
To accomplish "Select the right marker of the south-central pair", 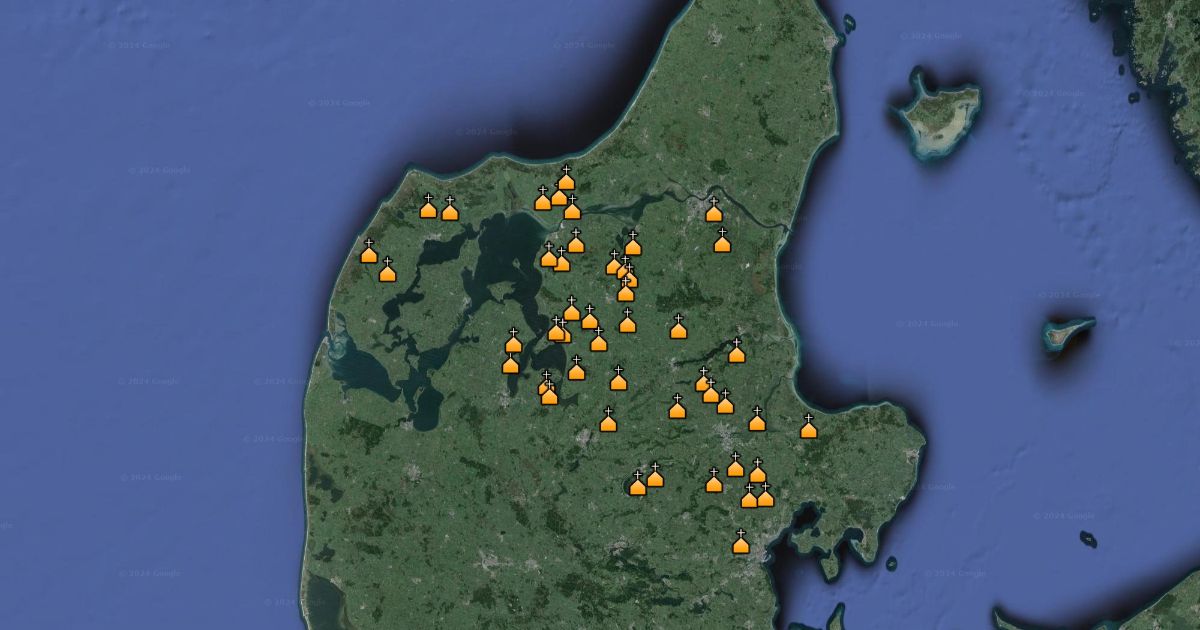I will point(655,475).
